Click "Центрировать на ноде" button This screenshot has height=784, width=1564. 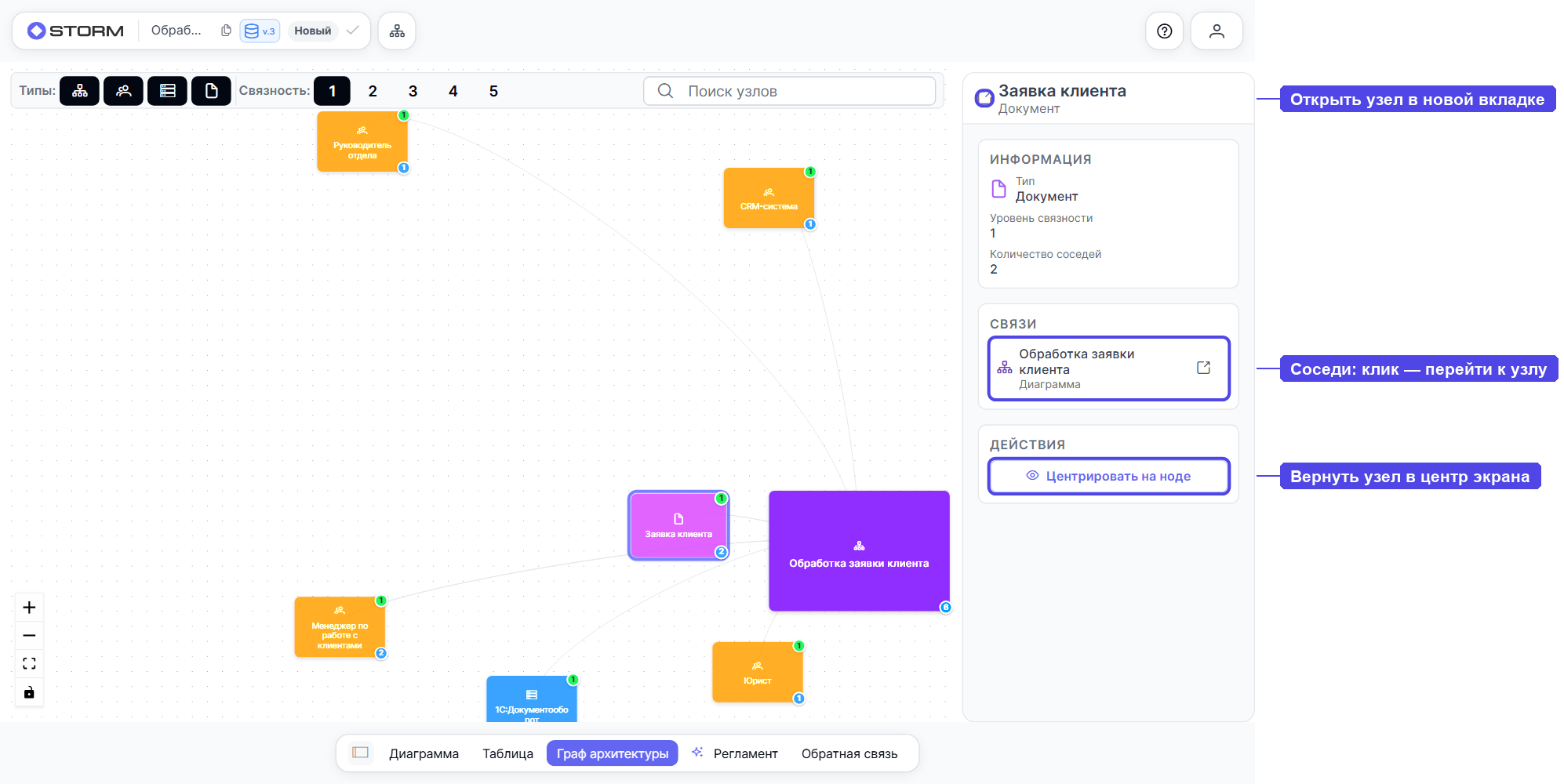[1108, 476]
